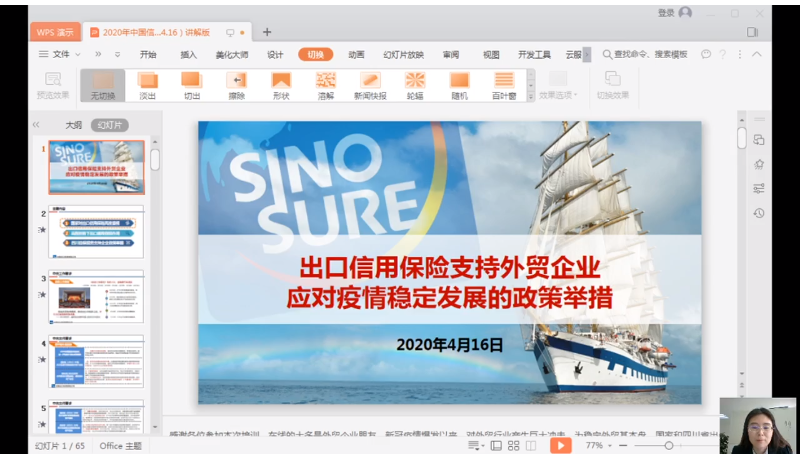Click the login avatar icon
Image resolution: width=805 pixels, height=454 pixels.
pos(685,12)
